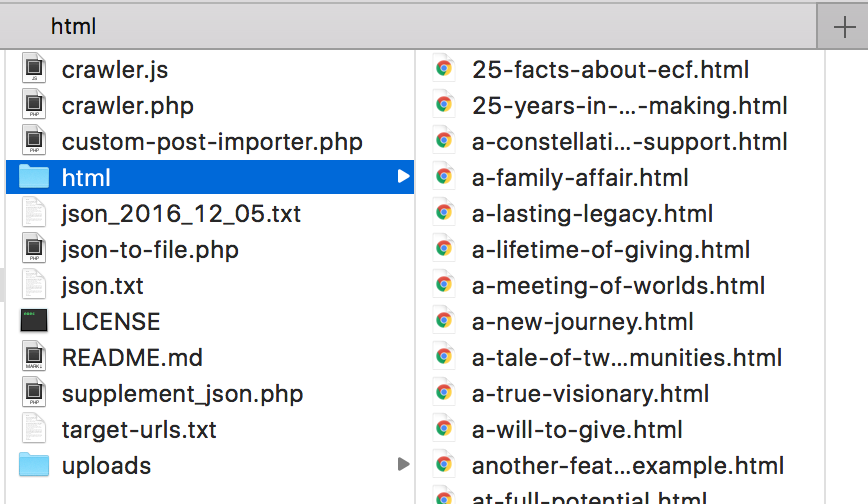The image size is (868, 504).
Task: Click Chrome icon beside a-meeting-of-worlds.html
Action: coord(443,284)
